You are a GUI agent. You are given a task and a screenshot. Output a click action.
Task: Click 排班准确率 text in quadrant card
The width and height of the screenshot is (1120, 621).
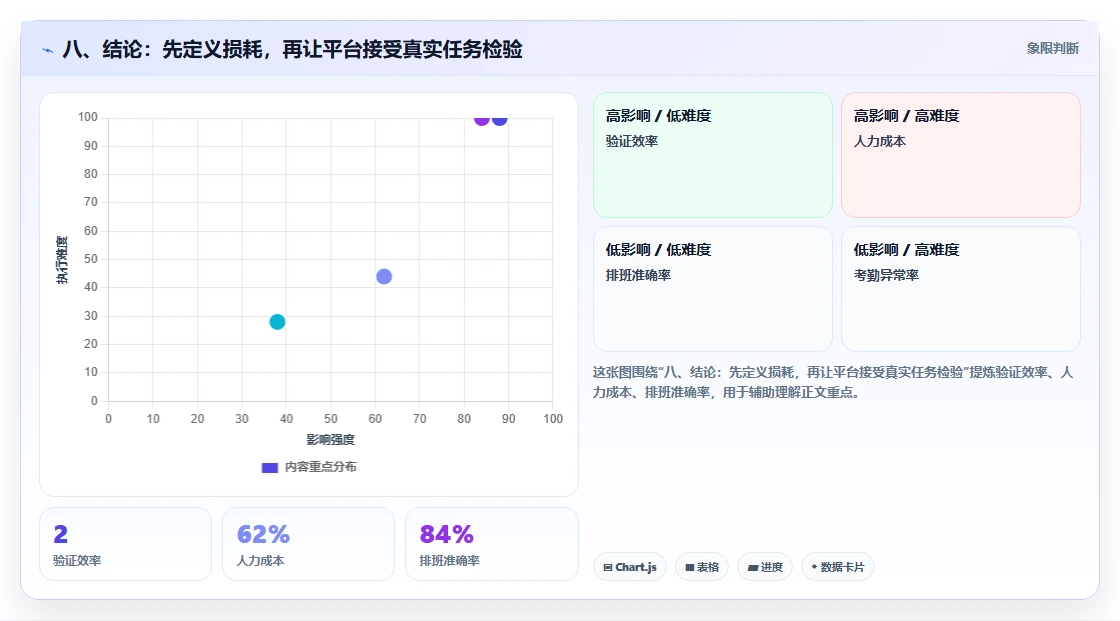coord(638,275)
